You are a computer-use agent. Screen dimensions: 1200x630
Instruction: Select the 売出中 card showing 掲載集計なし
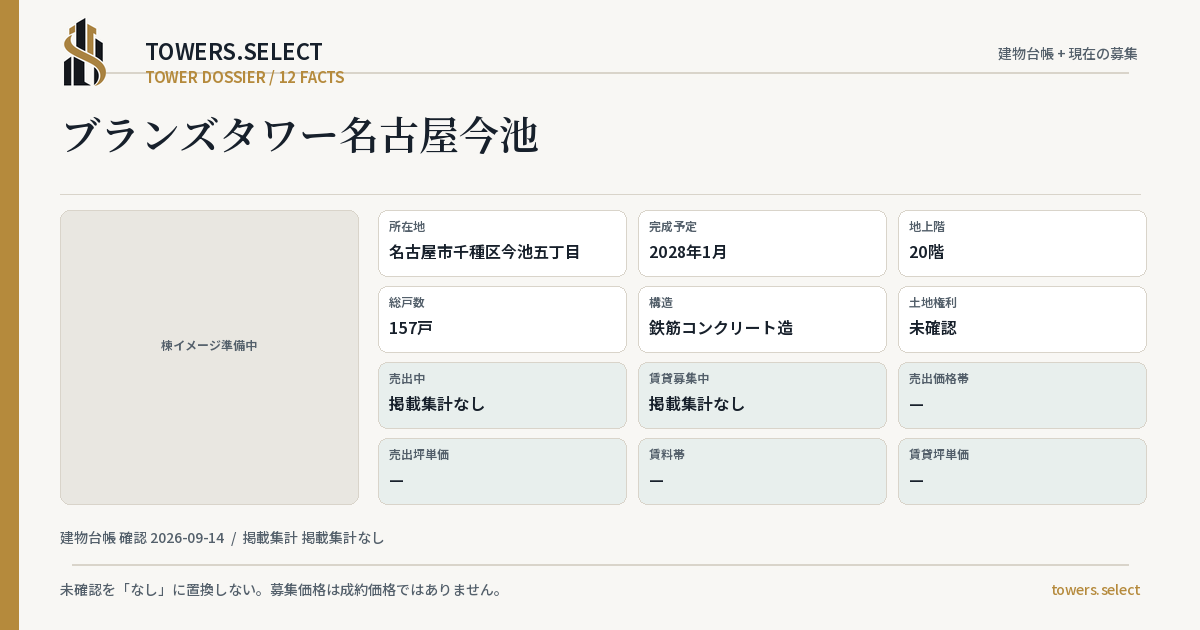click(x=502, y=395)
